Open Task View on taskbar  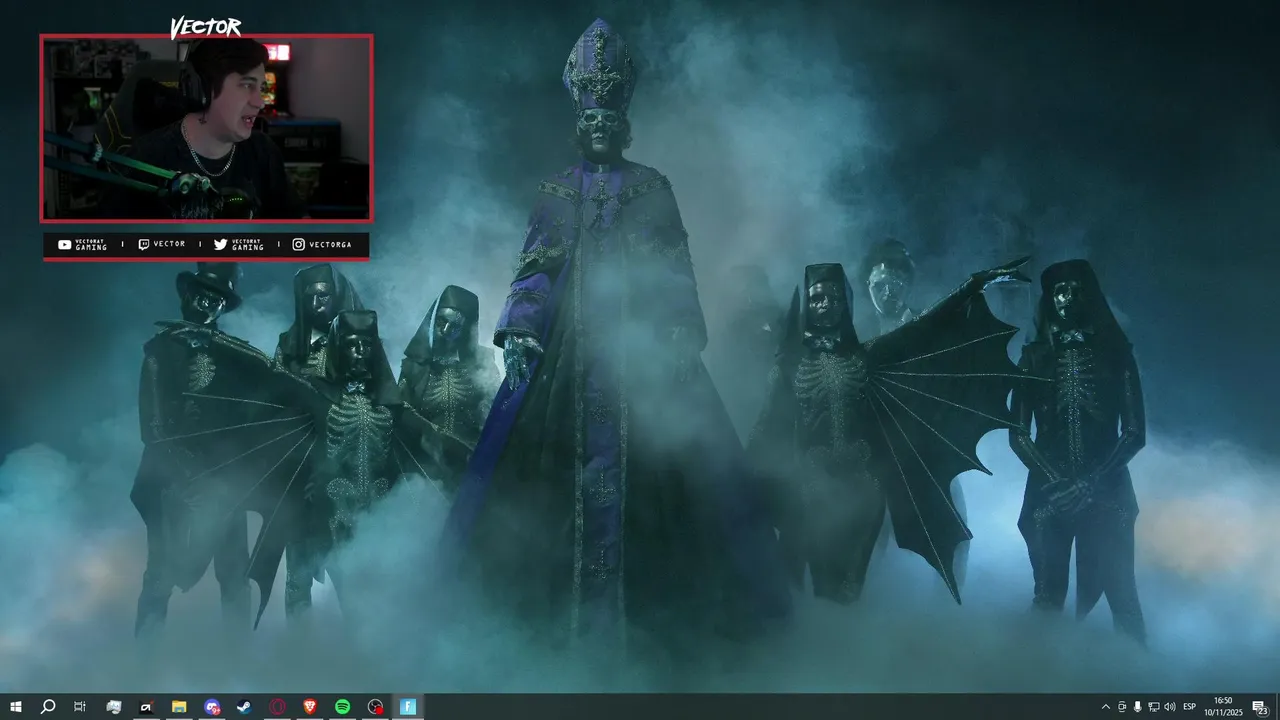coord(80,707)
